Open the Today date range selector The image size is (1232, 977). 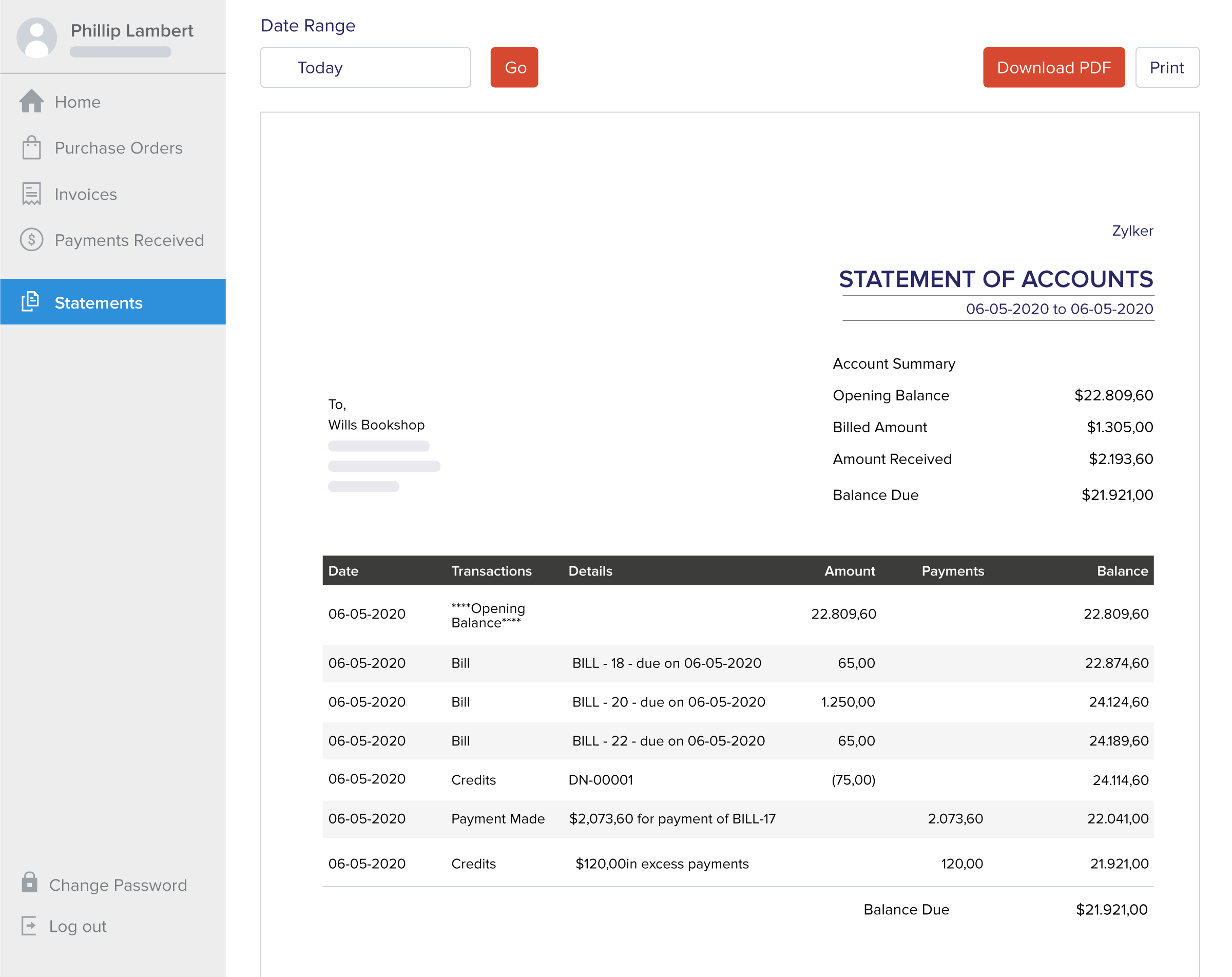tap(365, 67)
